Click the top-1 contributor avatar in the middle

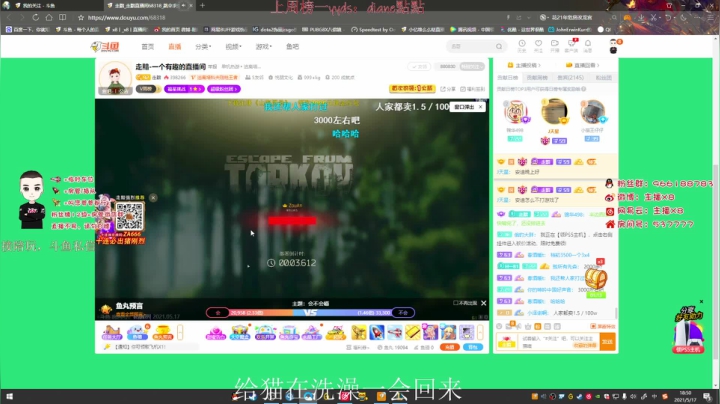[554, 111]
